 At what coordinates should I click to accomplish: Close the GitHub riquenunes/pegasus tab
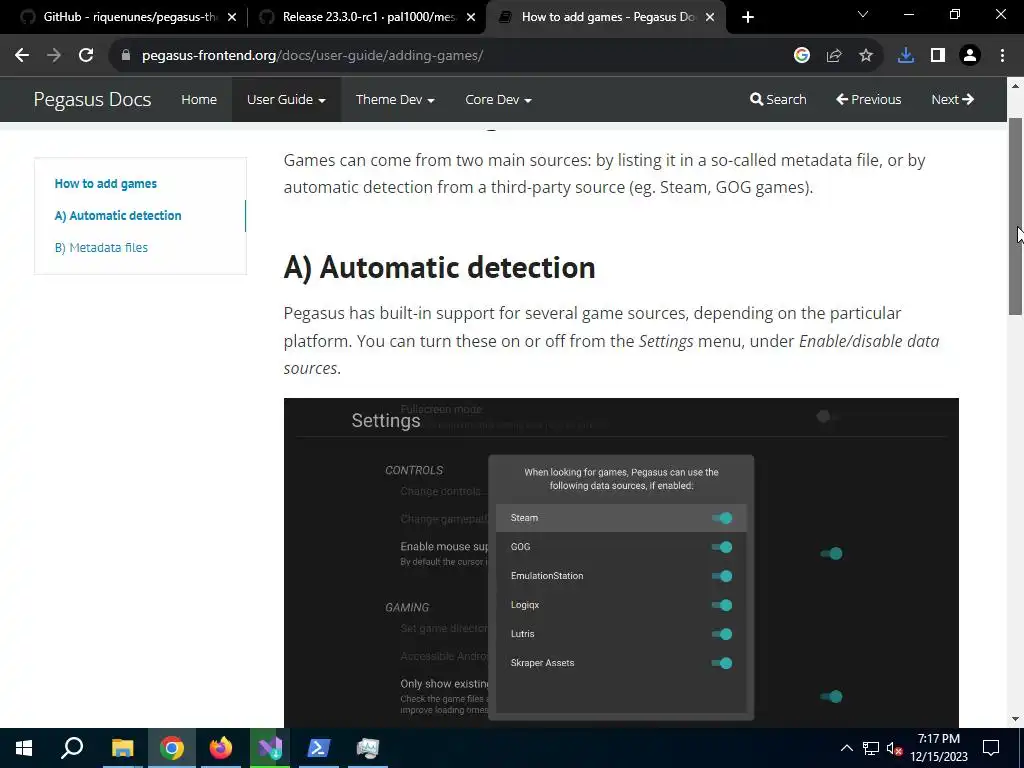tap(231, 18)
